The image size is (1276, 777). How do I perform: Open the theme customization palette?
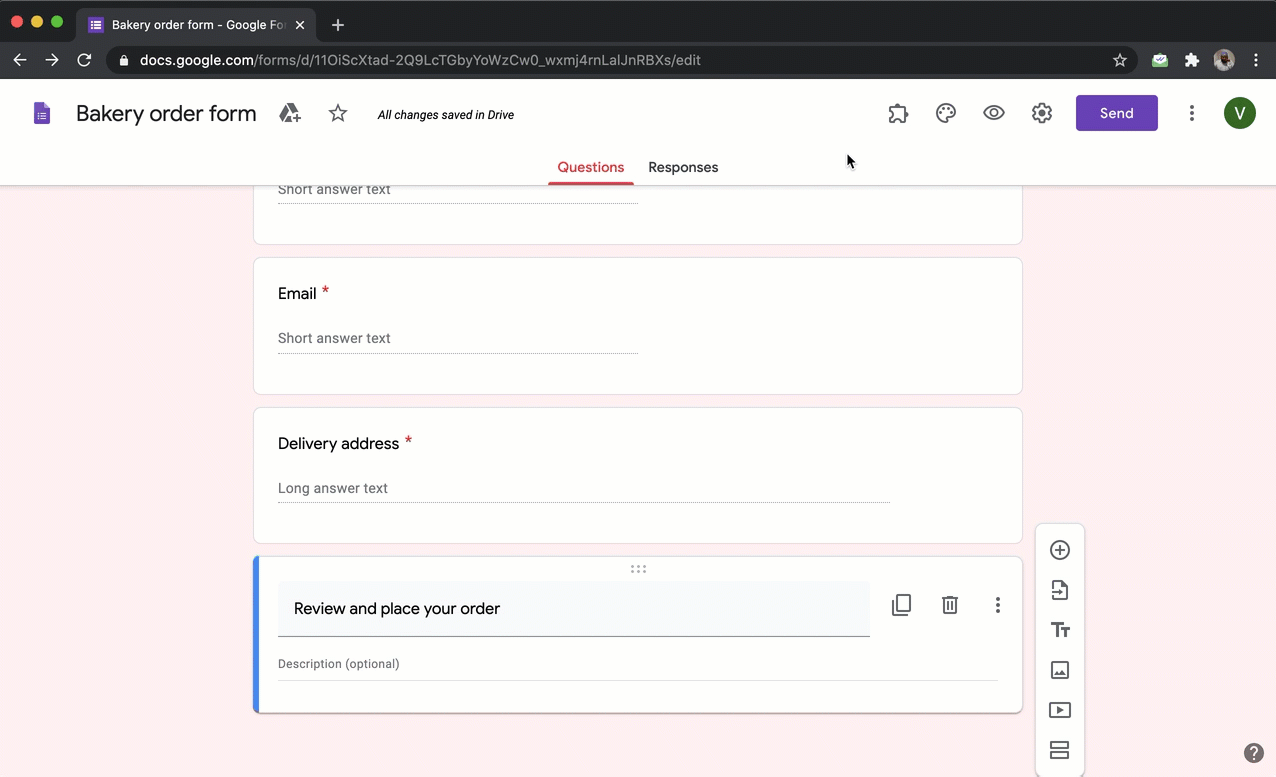pyautogui.click(x=945, y=113)
